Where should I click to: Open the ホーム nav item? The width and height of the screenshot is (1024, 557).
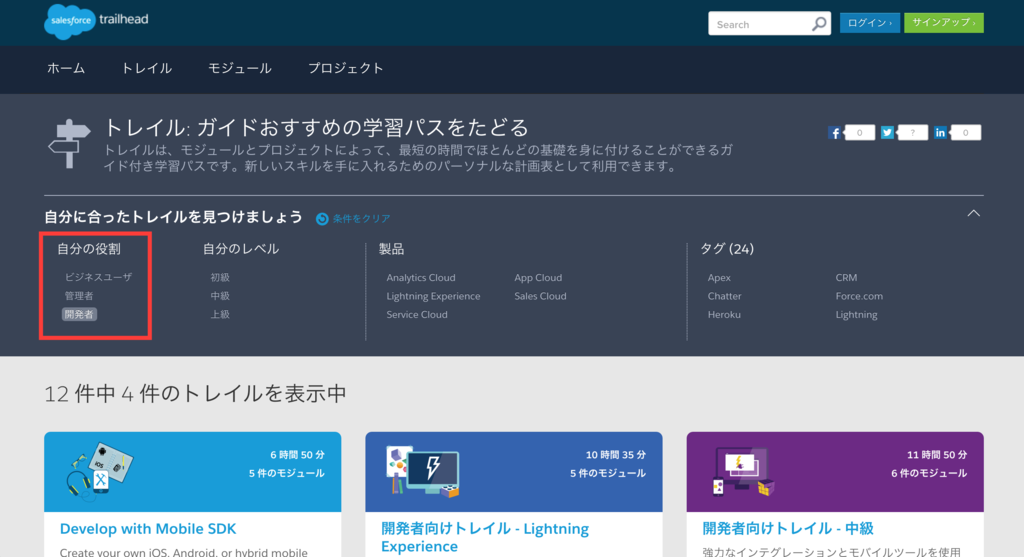66,68
